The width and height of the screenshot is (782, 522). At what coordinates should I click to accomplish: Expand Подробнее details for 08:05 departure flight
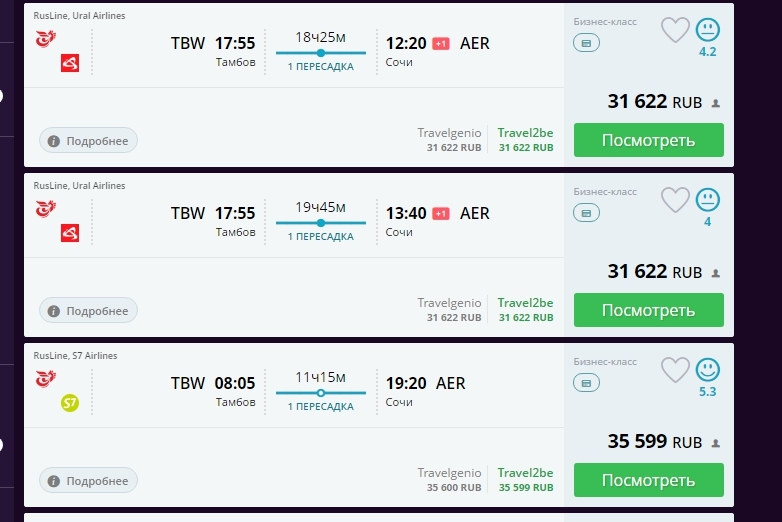(88, 481)
